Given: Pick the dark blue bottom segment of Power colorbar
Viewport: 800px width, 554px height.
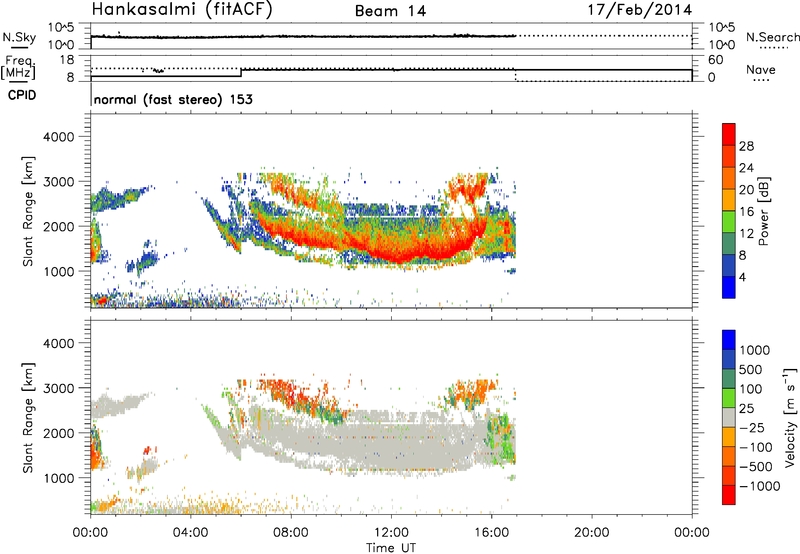Looking at the screenshot, I should point(729,287).
